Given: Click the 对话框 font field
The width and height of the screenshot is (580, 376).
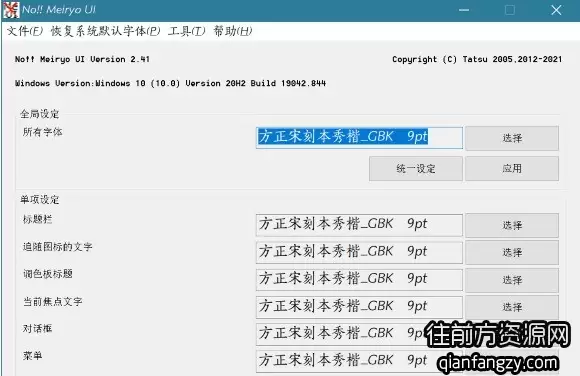Looking at the screenshot, I should 359,334.
